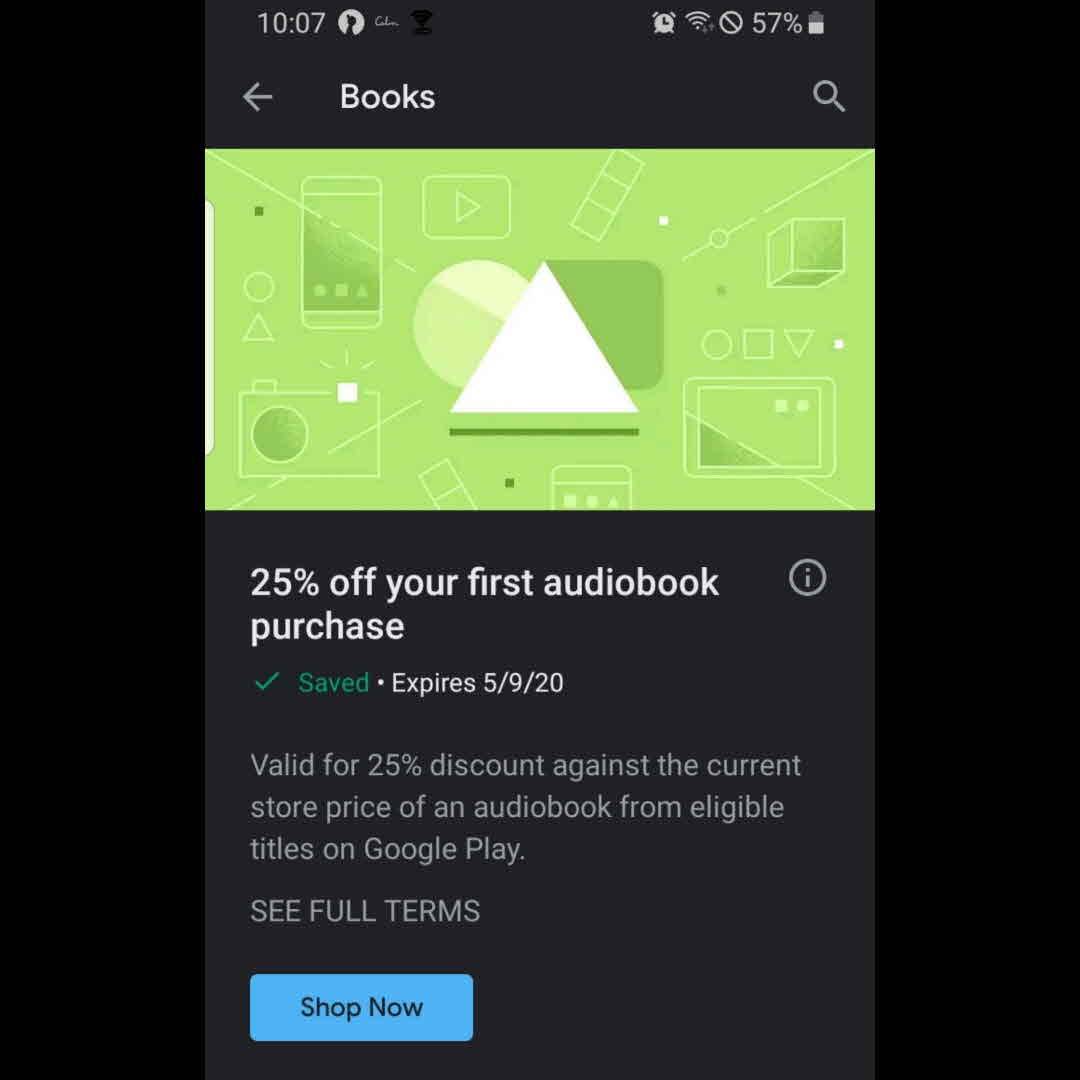Image resolution: width=1080 pixels, height=1080 pixels.
Task: Tap the first round notification icon
Action: click(x=351, y=23)
